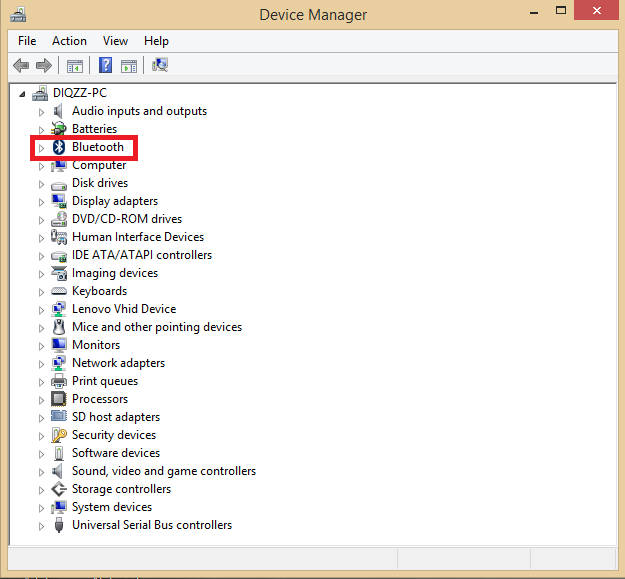Expand the Universal Serial Bus controllers arrow
This screenshot has width=625, height=579.
pos(41,526)
